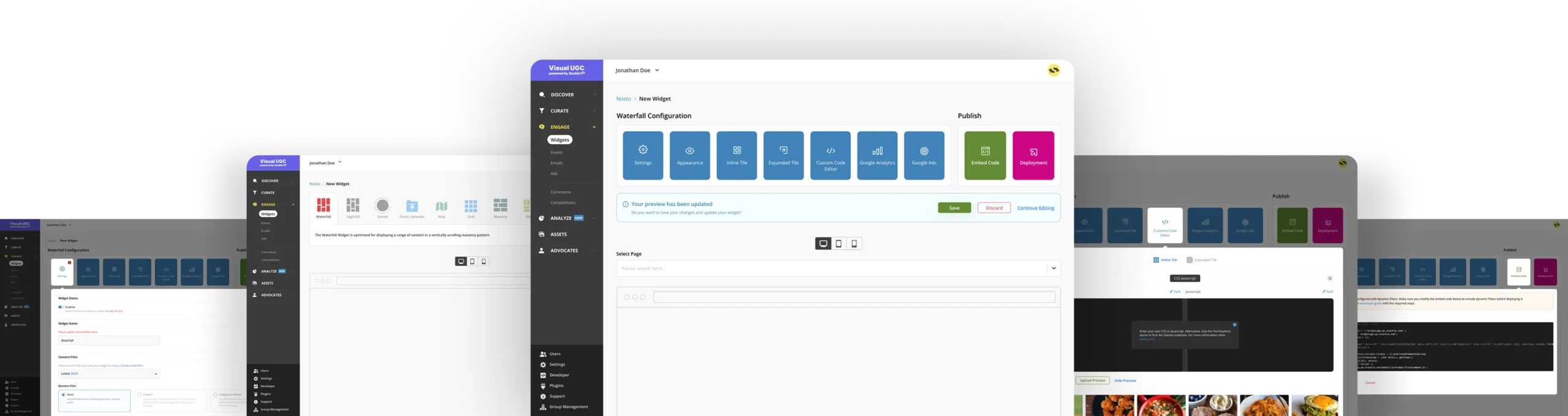This screenshot has height=416, width=1568.
Task: Expand the Latest content filter dropdown
Action: coord(156,374)
